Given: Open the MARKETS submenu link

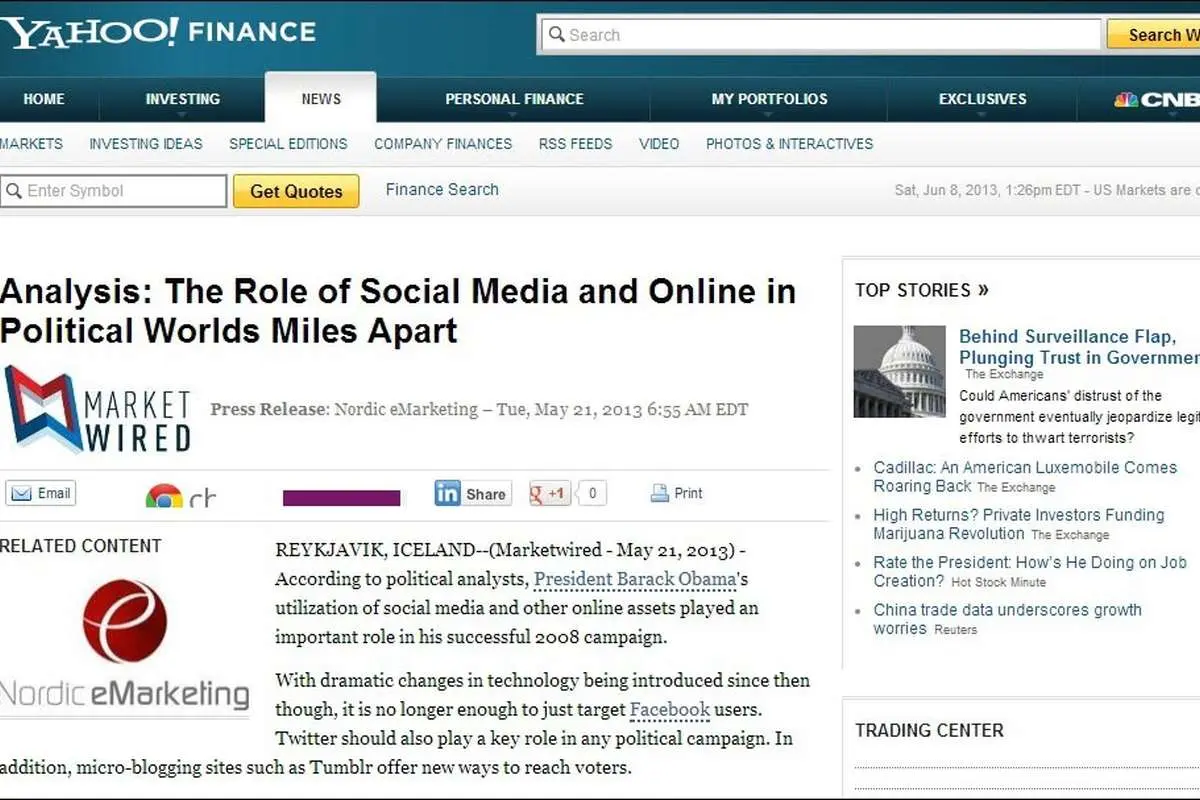Looking at the screenshot, I should [x=31, y=144].
